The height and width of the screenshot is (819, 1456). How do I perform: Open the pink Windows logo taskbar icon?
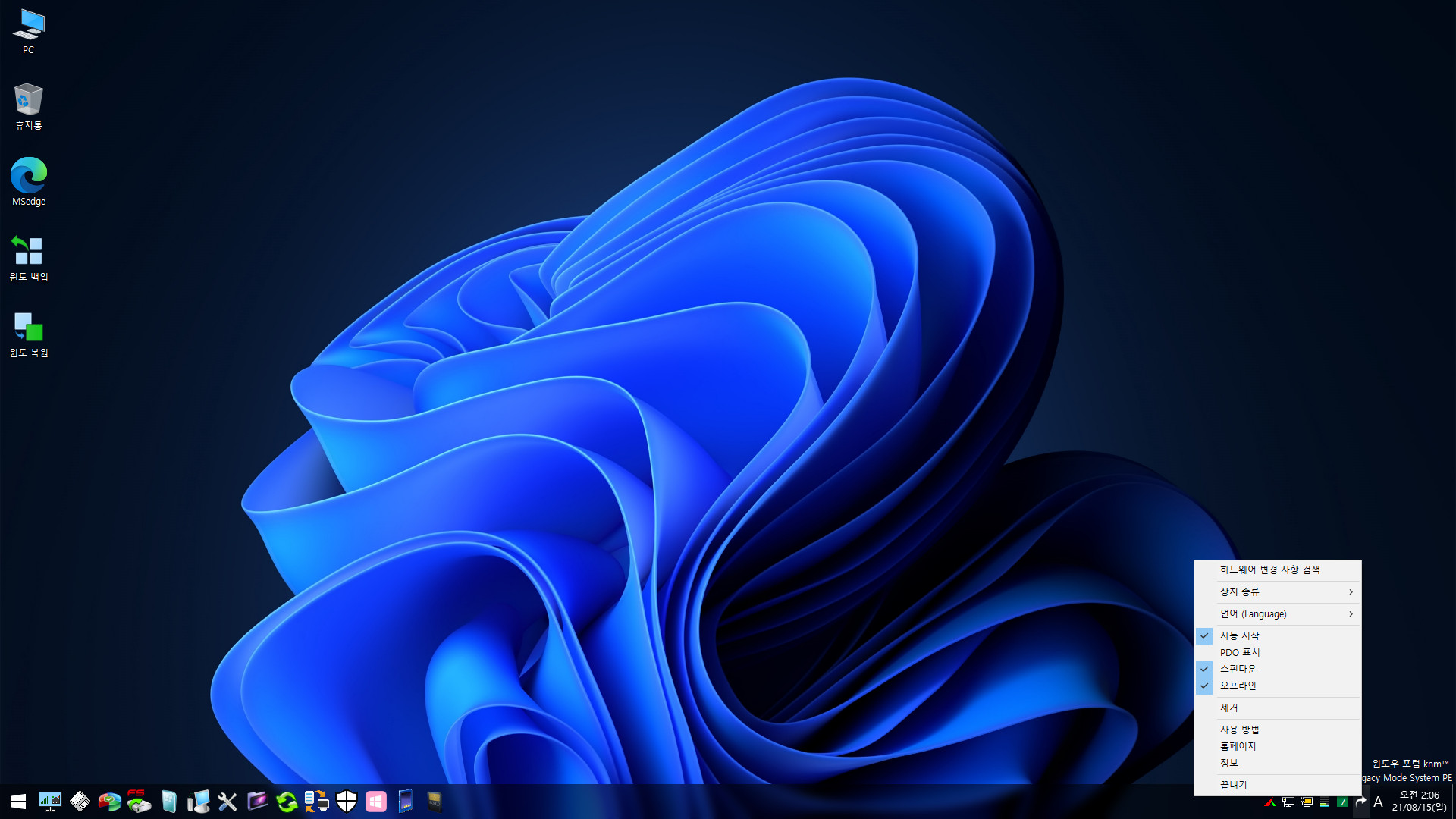pos(376,802)
